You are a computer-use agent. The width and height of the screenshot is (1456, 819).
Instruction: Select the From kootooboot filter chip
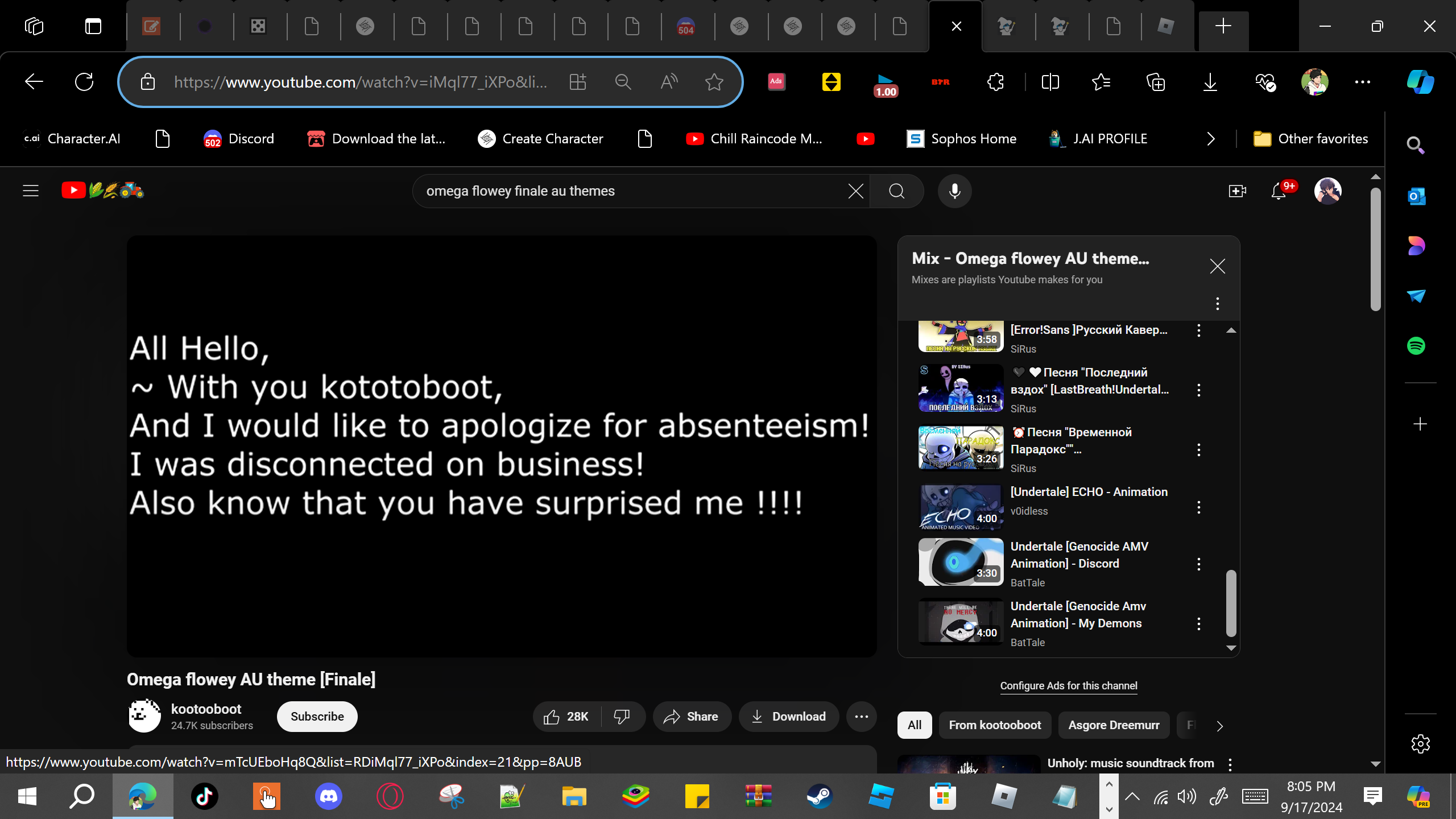pyautogui.click(x=995, y=725)
